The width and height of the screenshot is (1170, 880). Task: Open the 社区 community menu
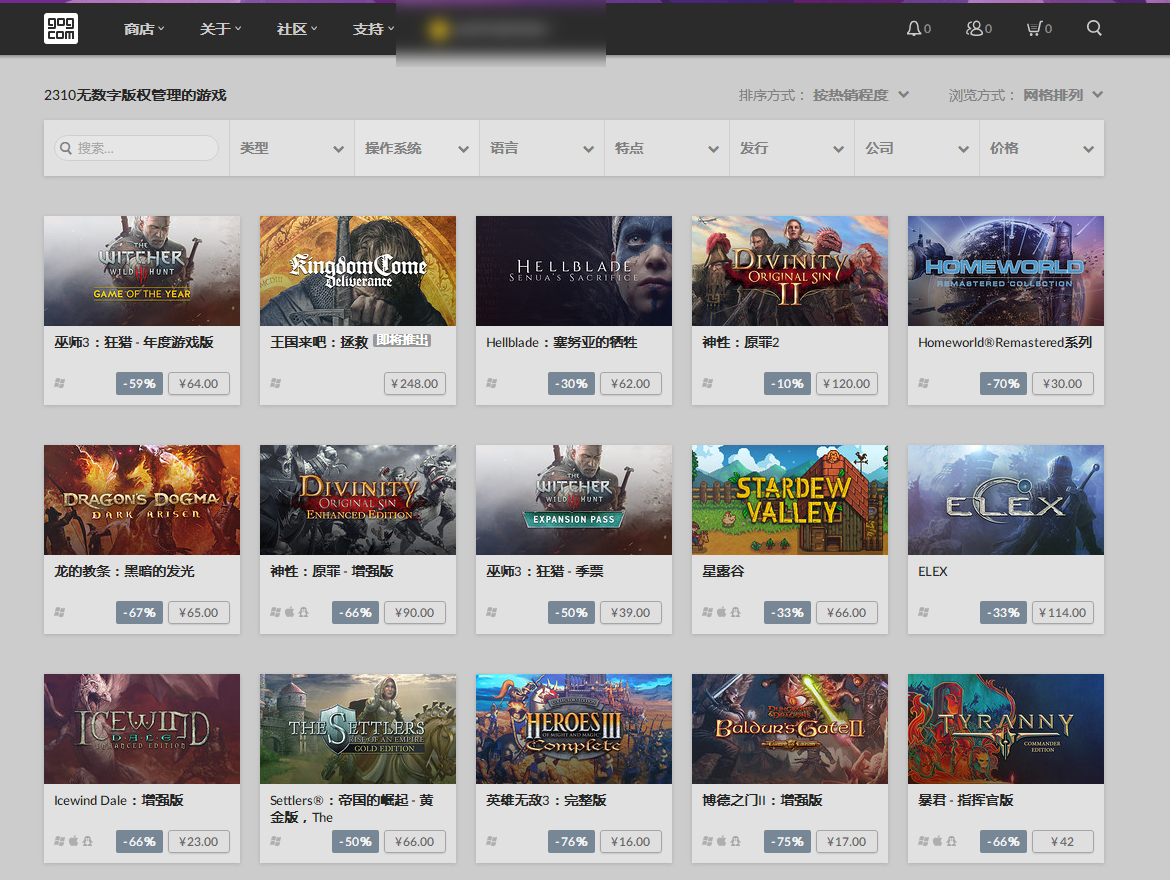(x=297, y=29)
